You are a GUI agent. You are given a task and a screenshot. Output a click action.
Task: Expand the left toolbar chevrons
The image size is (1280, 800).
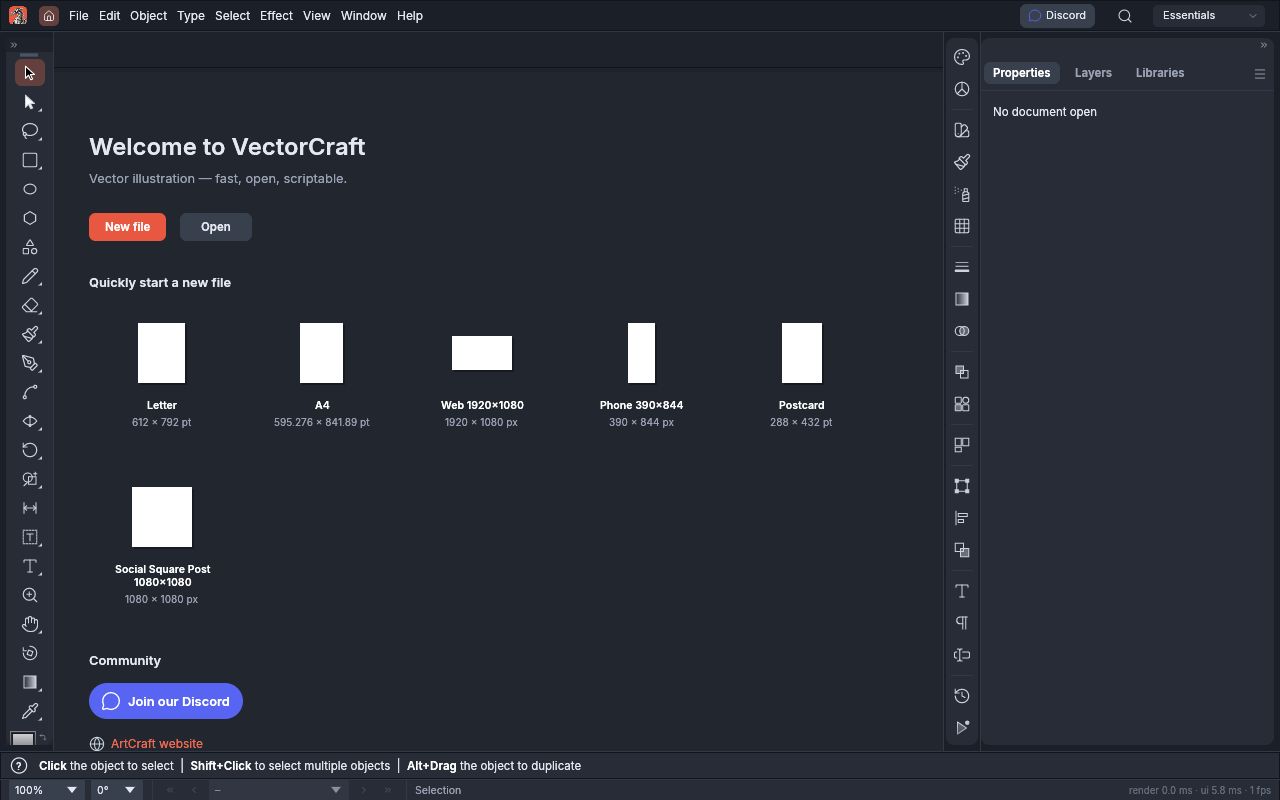pyautogui.click(x=14, y=45)
